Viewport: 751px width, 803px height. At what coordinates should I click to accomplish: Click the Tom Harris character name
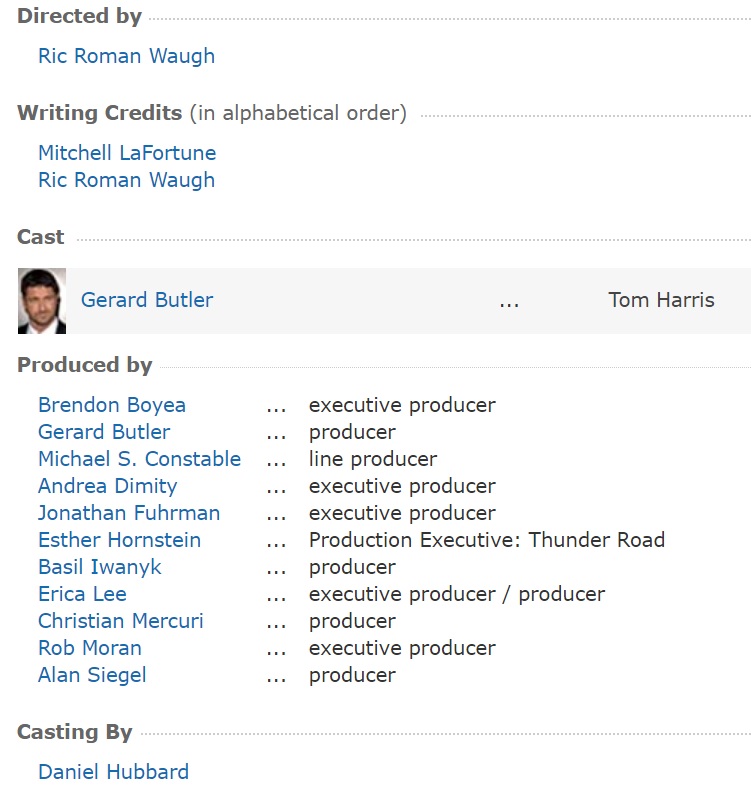[x=661, y=300]
